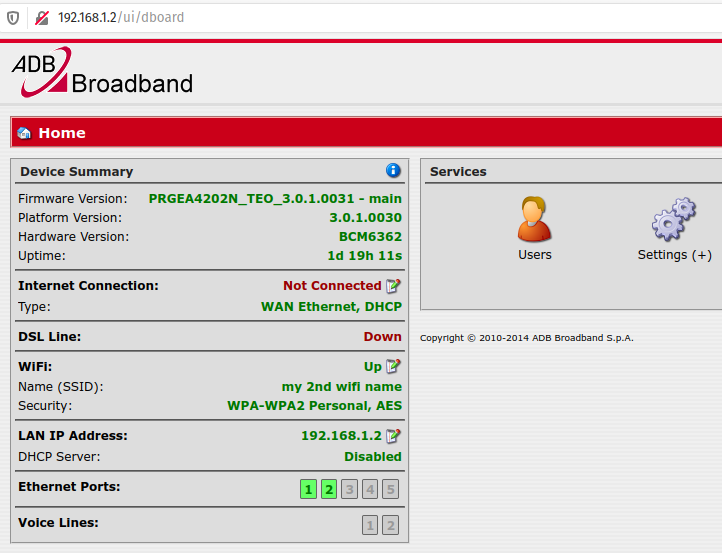Screen dimensions: 722x553
Task: Edit WiFi settings icon
Action: [393, 367]
